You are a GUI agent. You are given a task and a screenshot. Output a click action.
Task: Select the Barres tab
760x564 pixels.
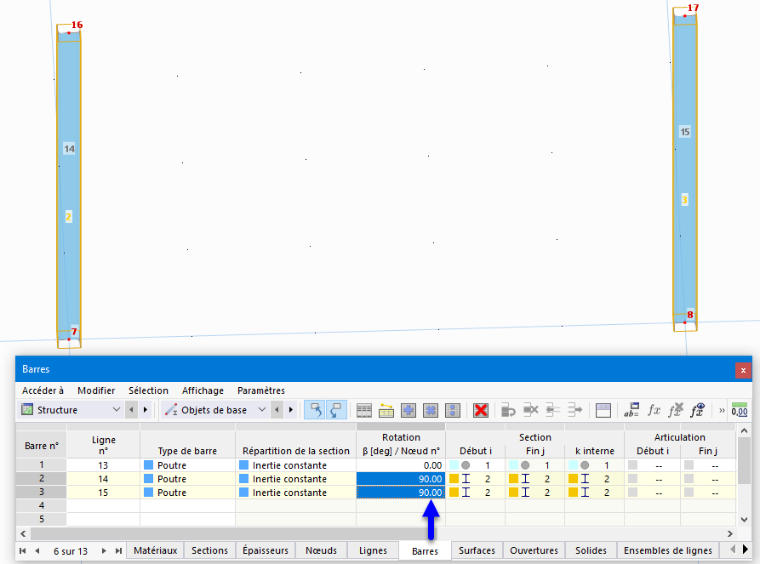[425, 551]
